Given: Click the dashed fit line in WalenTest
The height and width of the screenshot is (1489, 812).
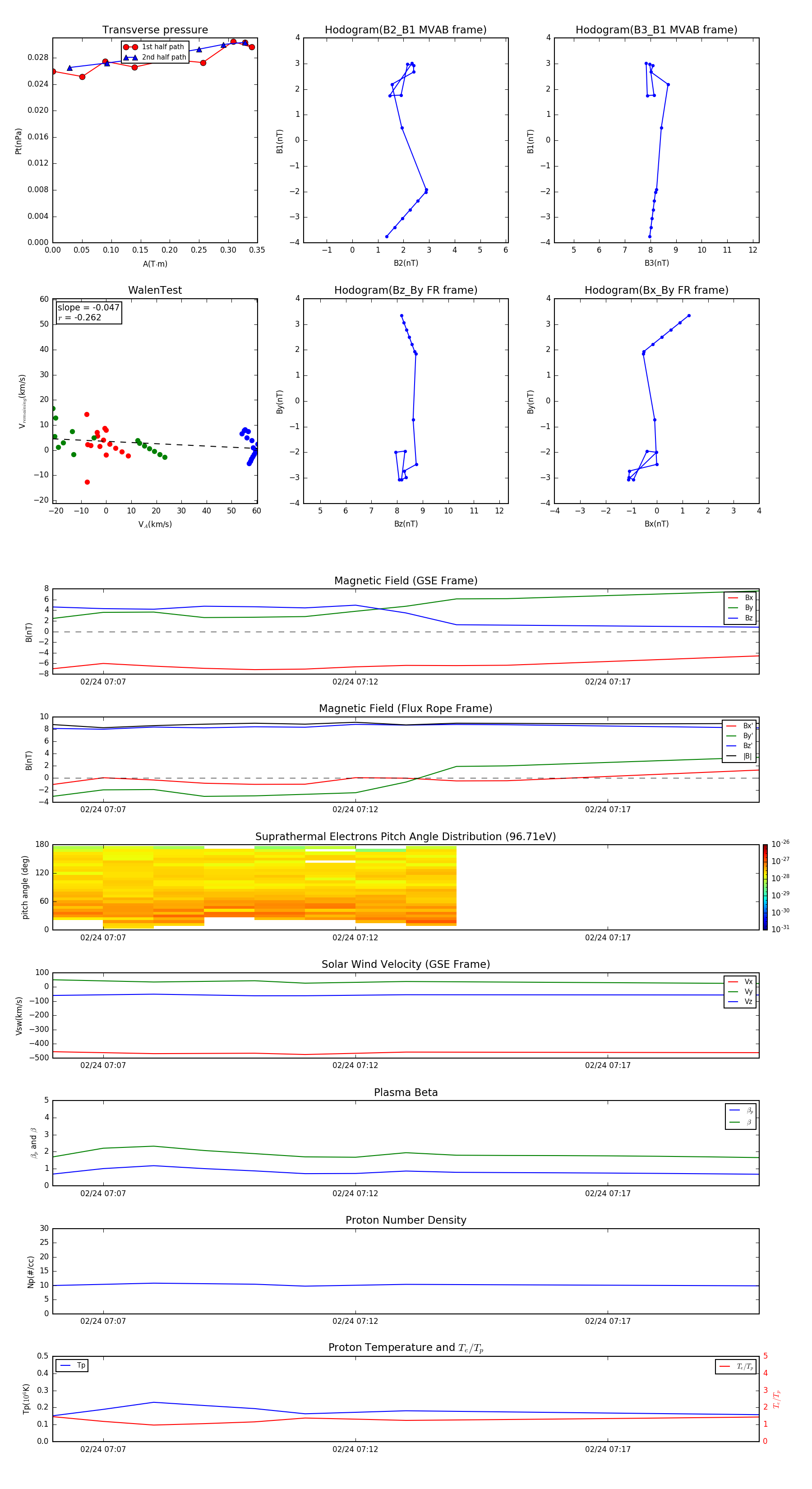Looking at the screenshot, I should click(155, 444).
